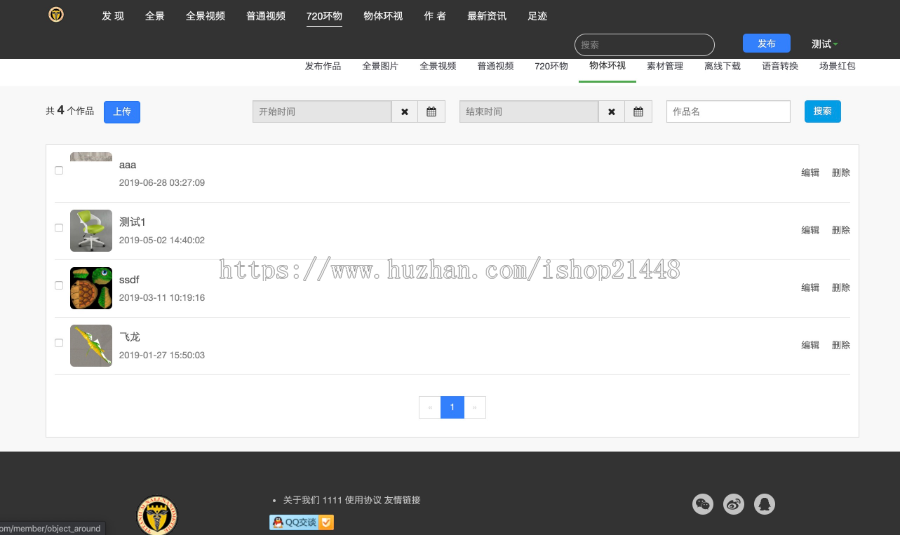Screen dimensions: 900x535
Task: Open the green chair thumbnail of 测试1
Action: coord(91,231)
